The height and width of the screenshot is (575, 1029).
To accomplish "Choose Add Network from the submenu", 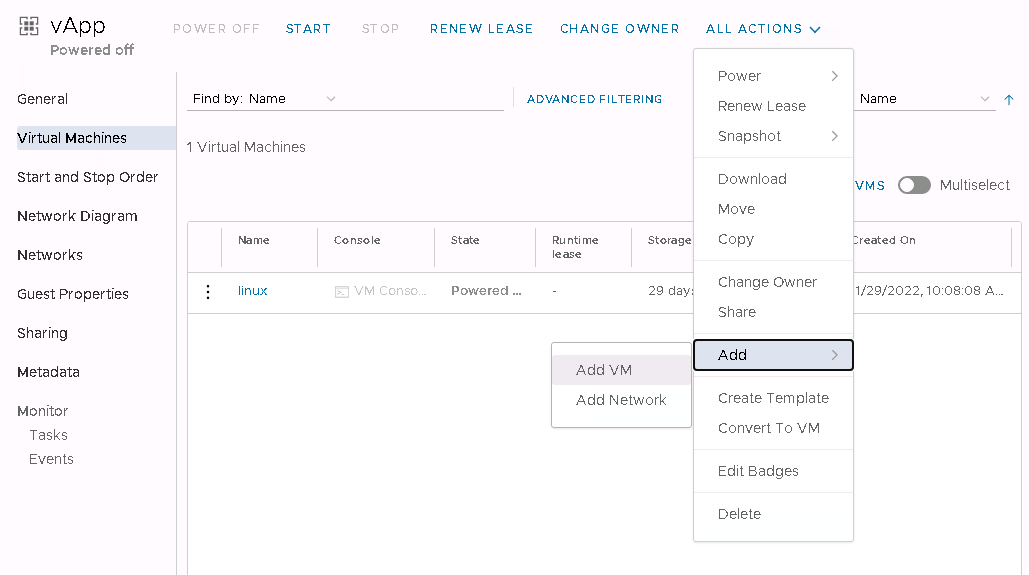I will [621, 400].
